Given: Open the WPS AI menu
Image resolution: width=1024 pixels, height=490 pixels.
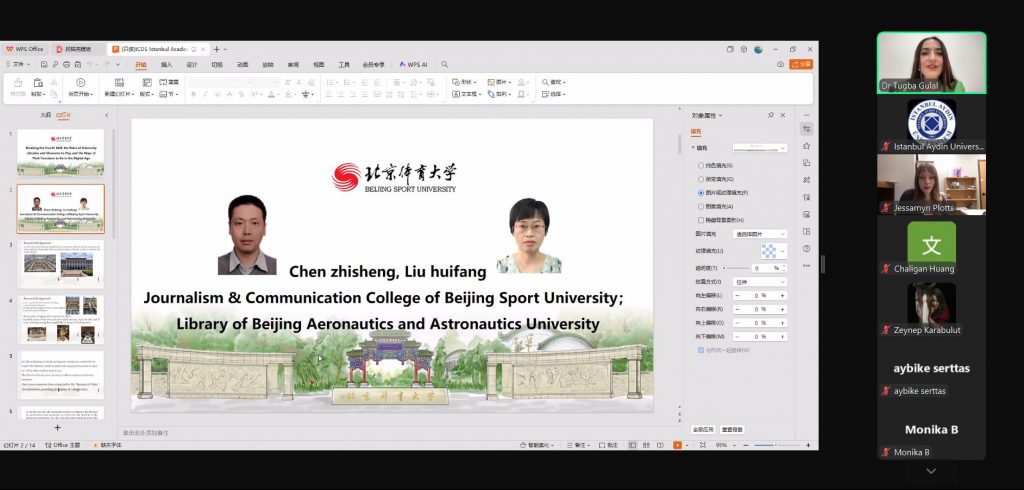Looking at the screenshot, I should tap(413, 65).
